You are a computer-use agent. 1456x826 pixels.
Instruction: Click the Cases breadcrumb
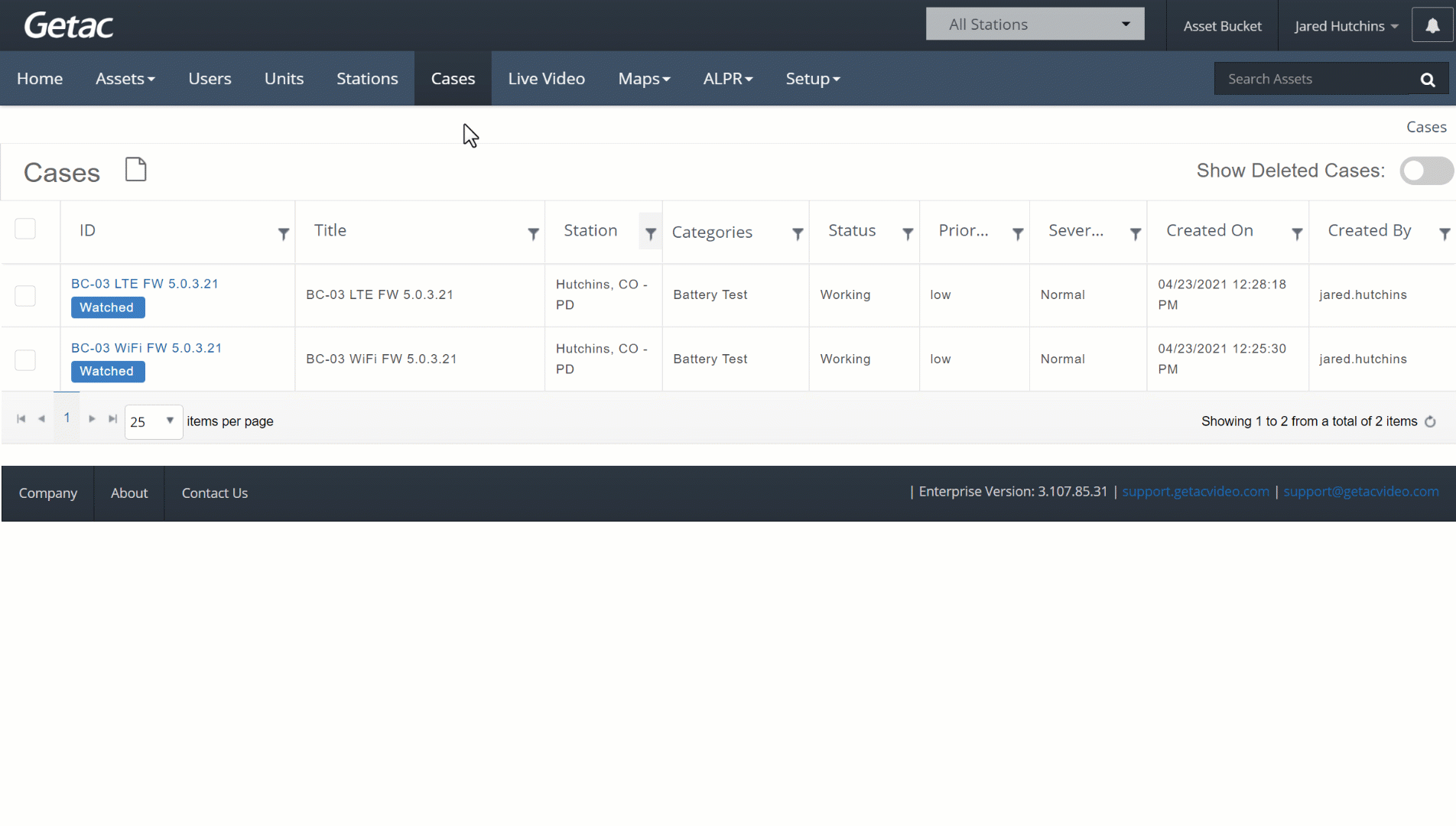coord(1426,127)
